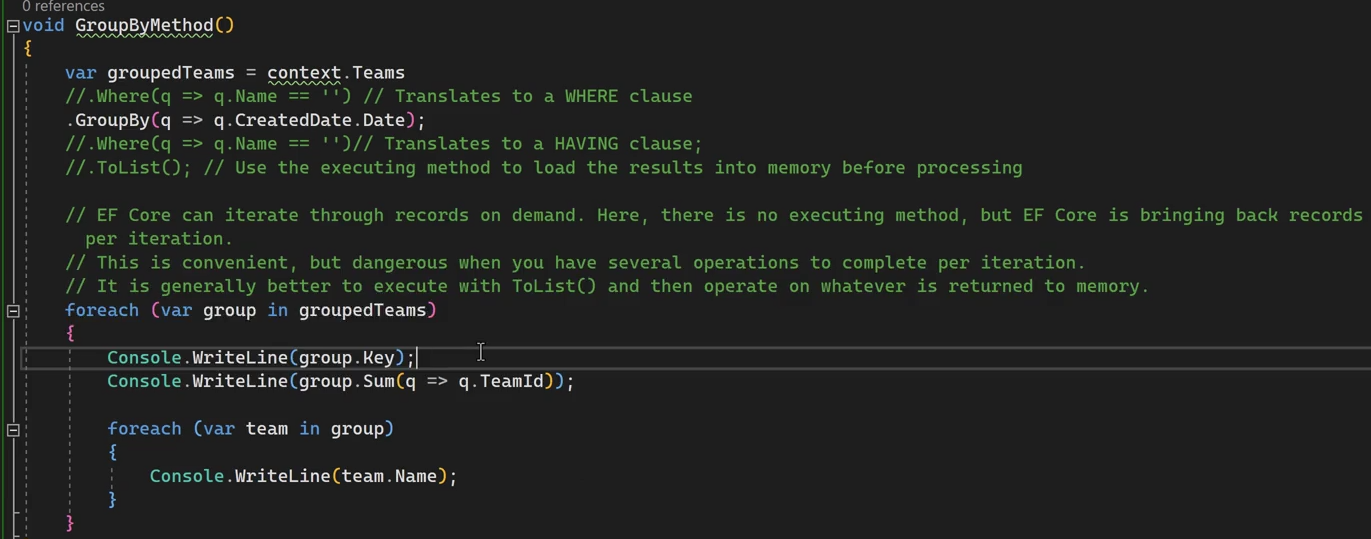This screenshot has width=1371, height=539.
Task: Click the WHERE clause comment line
Action: click(379, 97)
